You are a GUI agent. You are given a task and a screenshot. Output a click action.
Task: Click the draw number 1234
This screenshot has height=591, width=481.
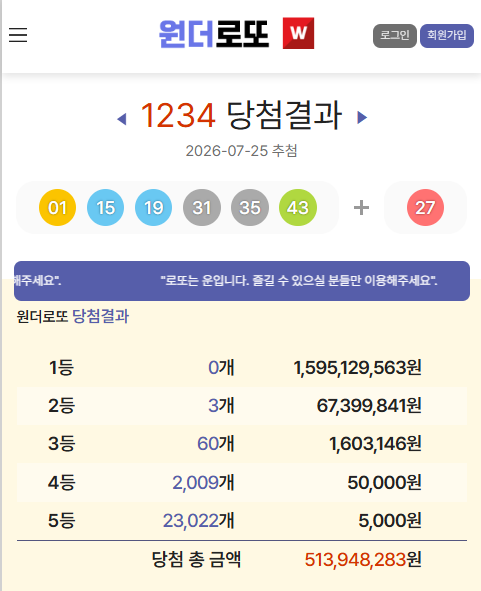(178, 115)
